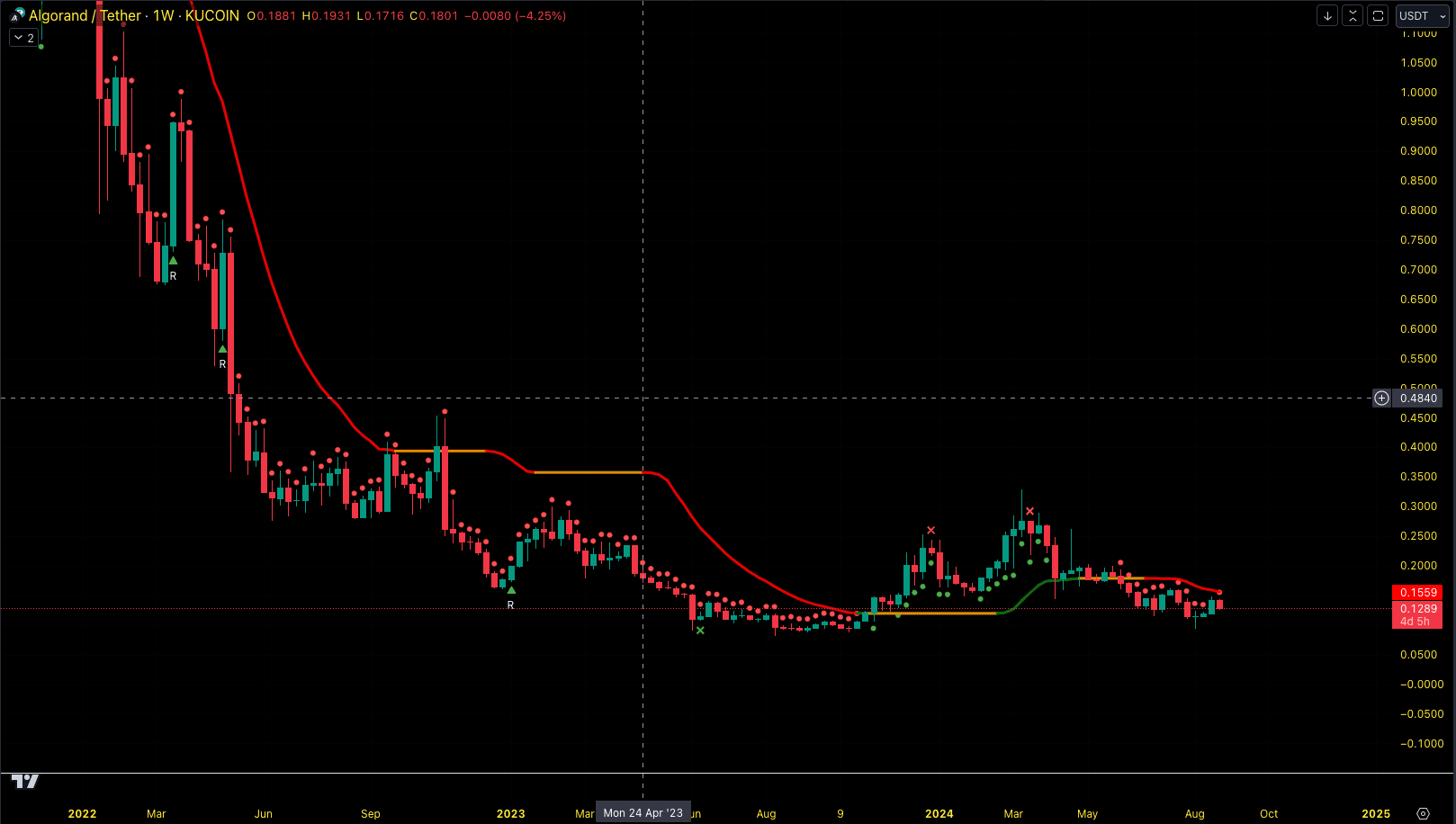Image resolution: width=1456 pixels, height=824 pixels.
Task: Click the 1.0000 price scale label
Action: (1419, 92)
